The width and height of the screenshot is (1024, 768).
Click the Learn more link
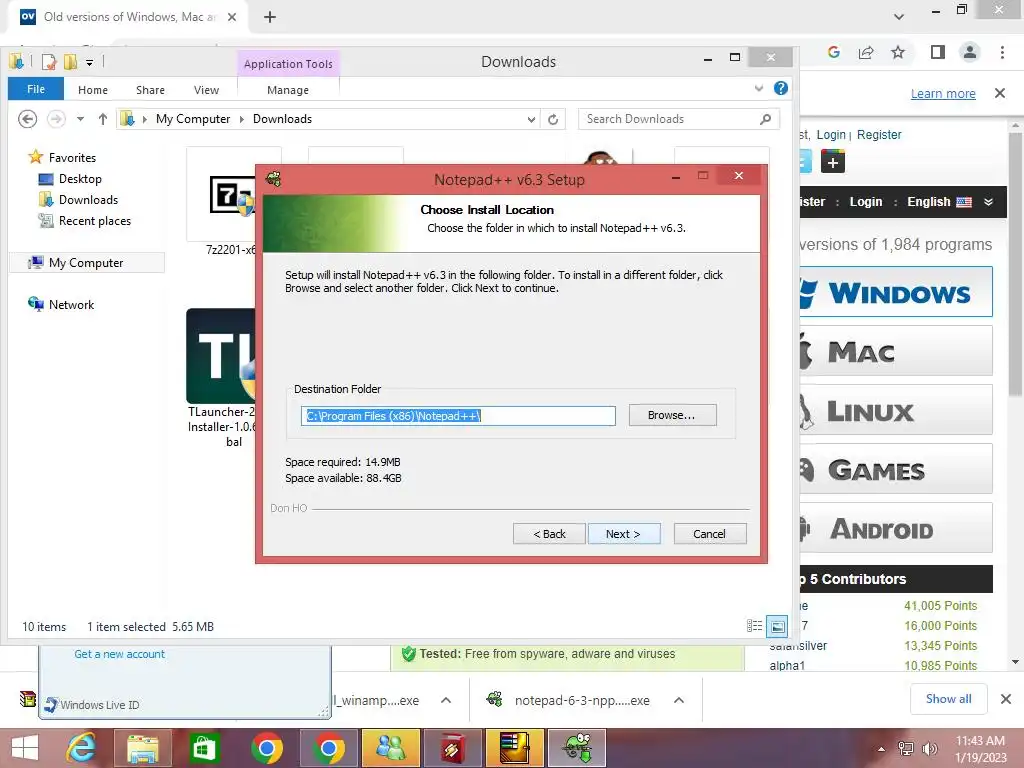943,93
